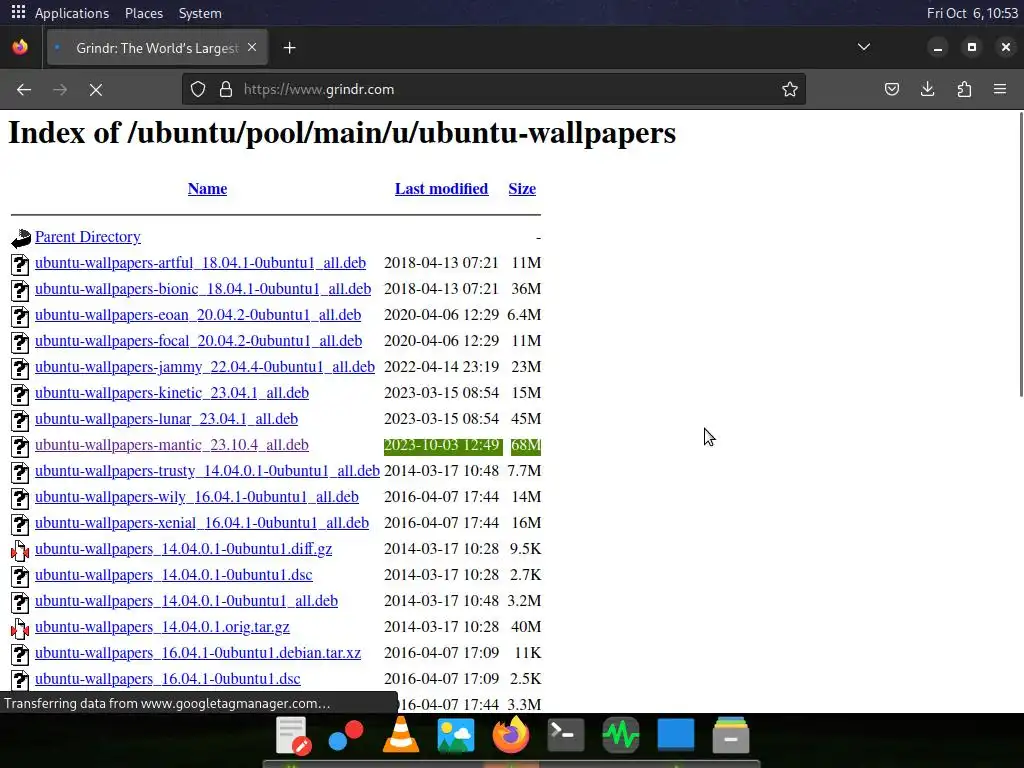Click the 45M size for lunar
This screenshot has height=768, width=1024.
point(526,419)
